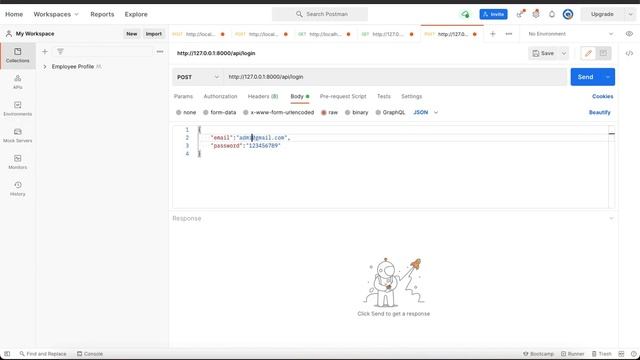Switch to the Tests tab

(x=384, y=96)
